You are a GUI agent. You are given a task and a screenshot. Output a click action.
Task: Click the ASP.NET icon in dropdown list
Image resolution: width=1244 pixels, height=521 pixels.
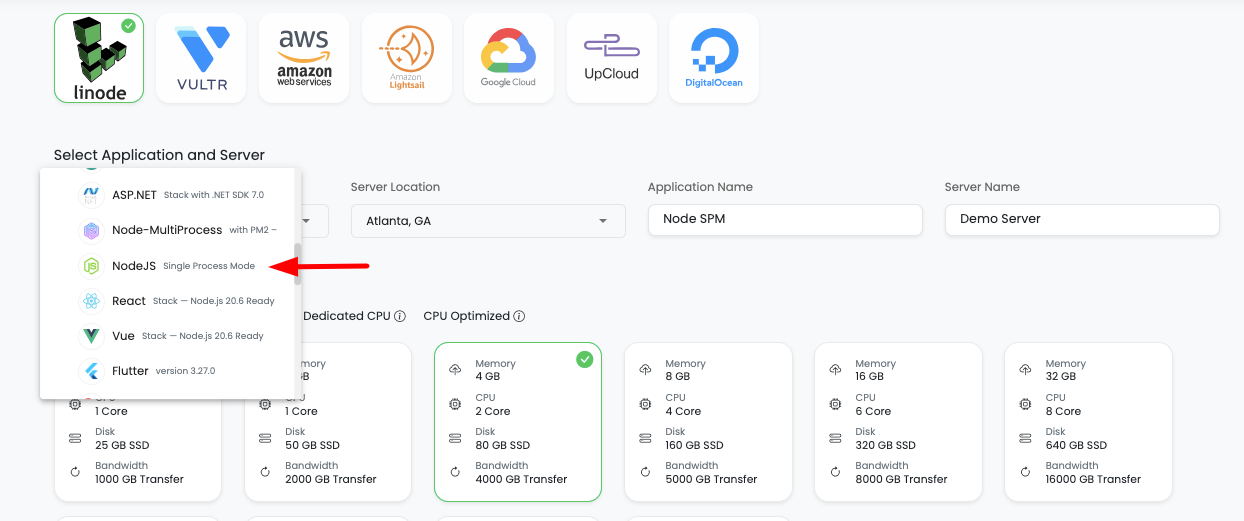tap(91, 195)
